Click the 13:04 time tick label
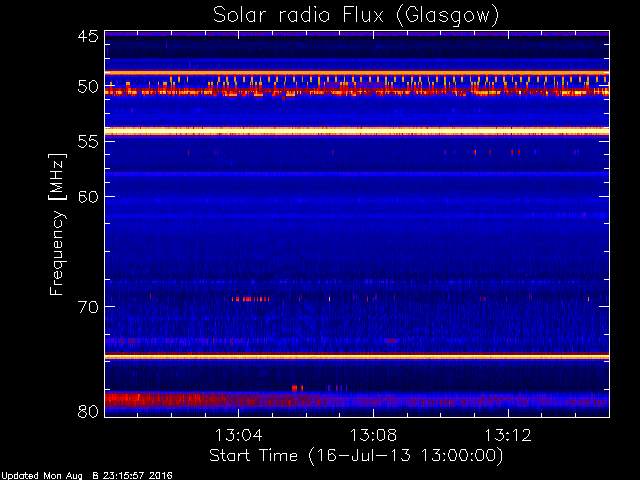The width and height of the screenshot is (640, 480). (x=238, y=436)
